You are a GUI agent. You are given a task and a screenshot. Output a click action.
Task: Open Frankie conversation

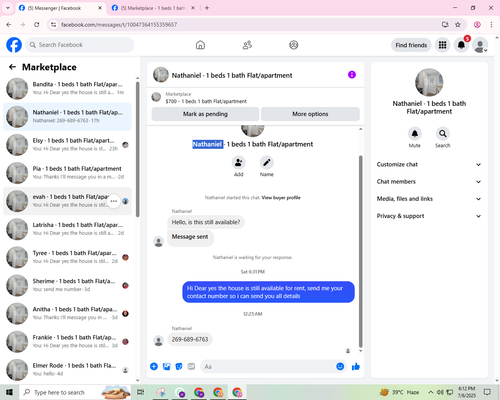tap(67, 341)
